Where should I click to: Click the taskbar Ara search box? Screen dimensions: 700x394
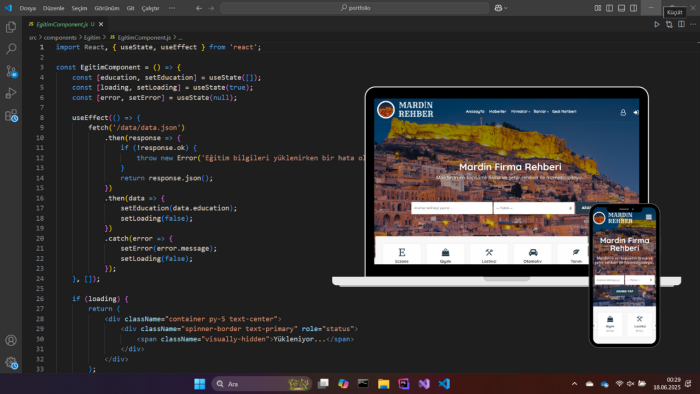click(x=261, y=384)
